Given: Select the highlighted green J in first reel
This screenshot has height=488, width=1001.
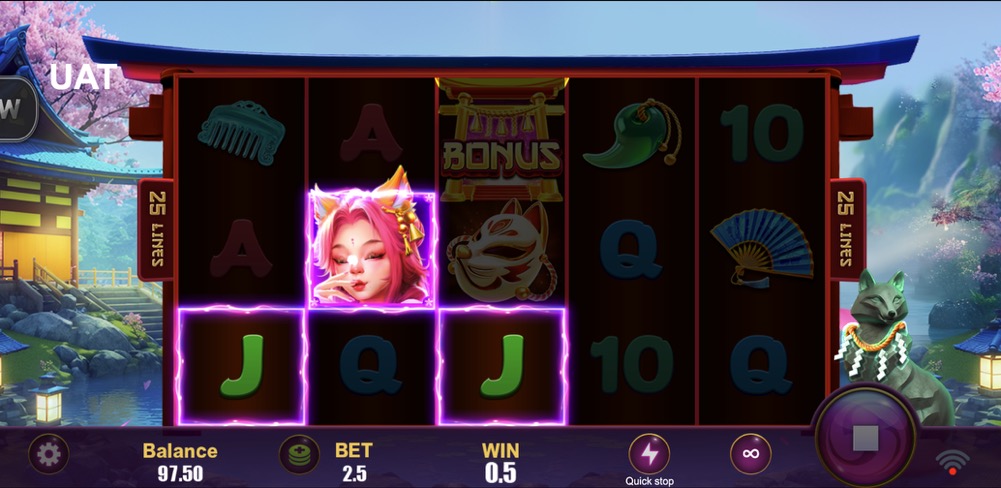Looking at the screenshot, I should (241, 366).
